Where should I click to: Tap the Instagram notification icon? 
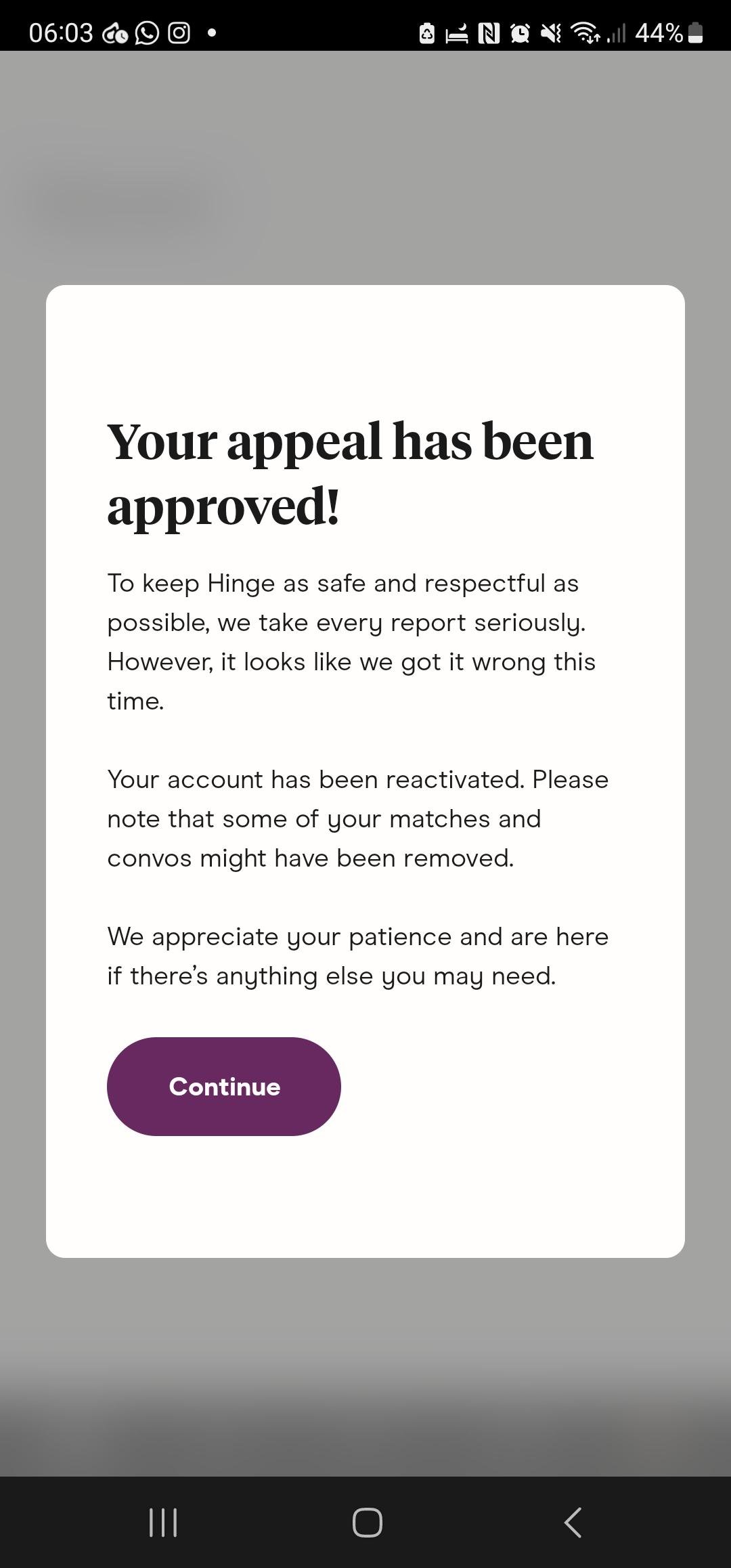coord(179,32)
